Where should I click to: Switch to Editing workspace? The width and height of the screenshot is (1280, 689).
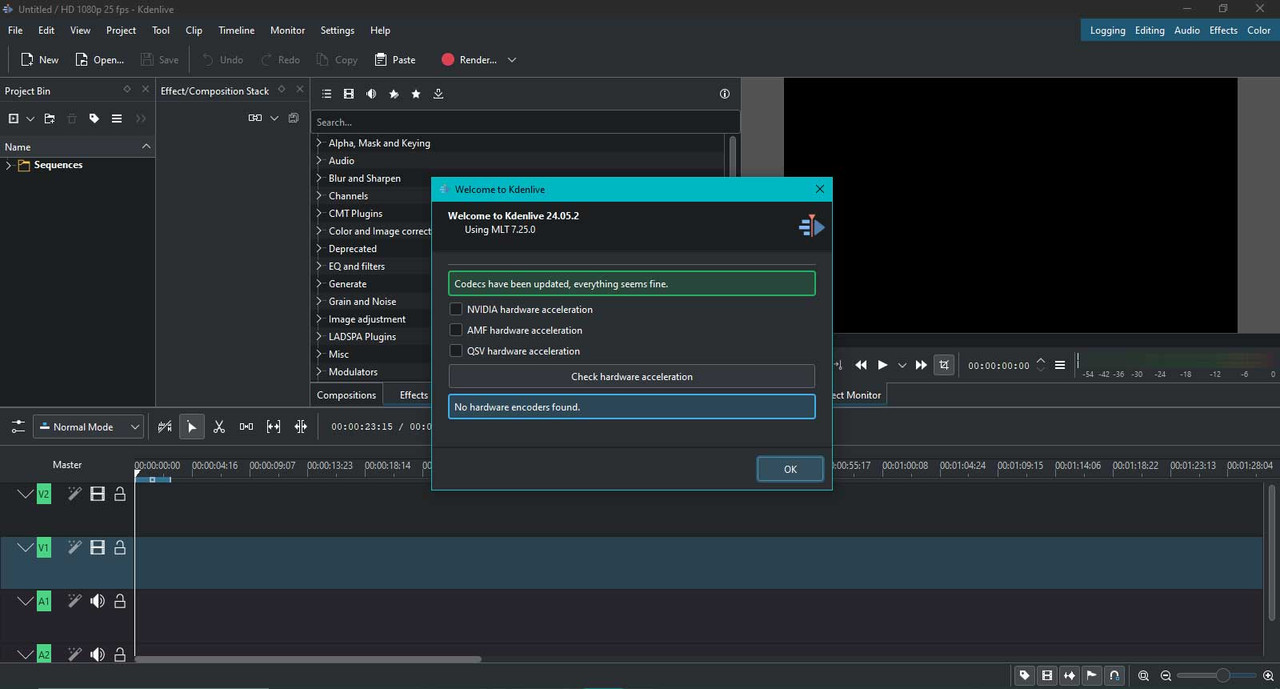pos(1149,30)
